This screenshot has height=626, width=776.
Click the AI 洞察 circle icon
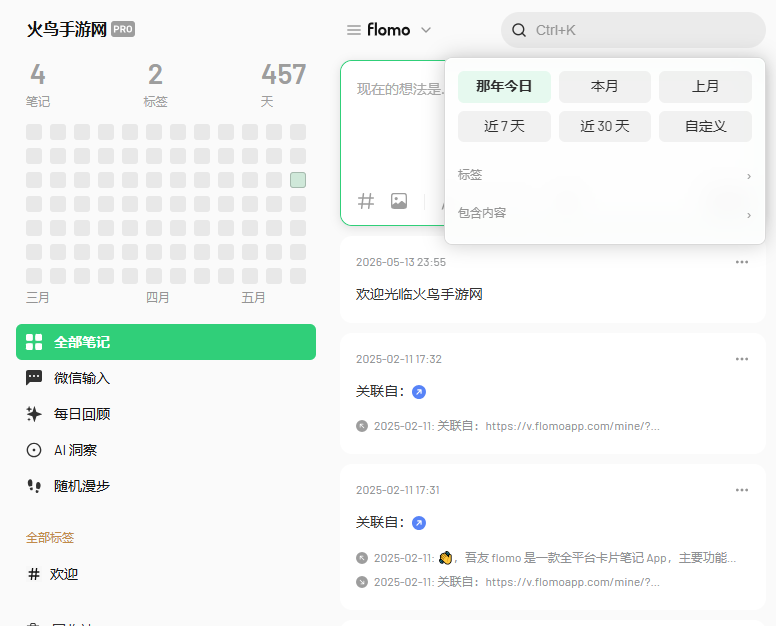coord(34,450)
